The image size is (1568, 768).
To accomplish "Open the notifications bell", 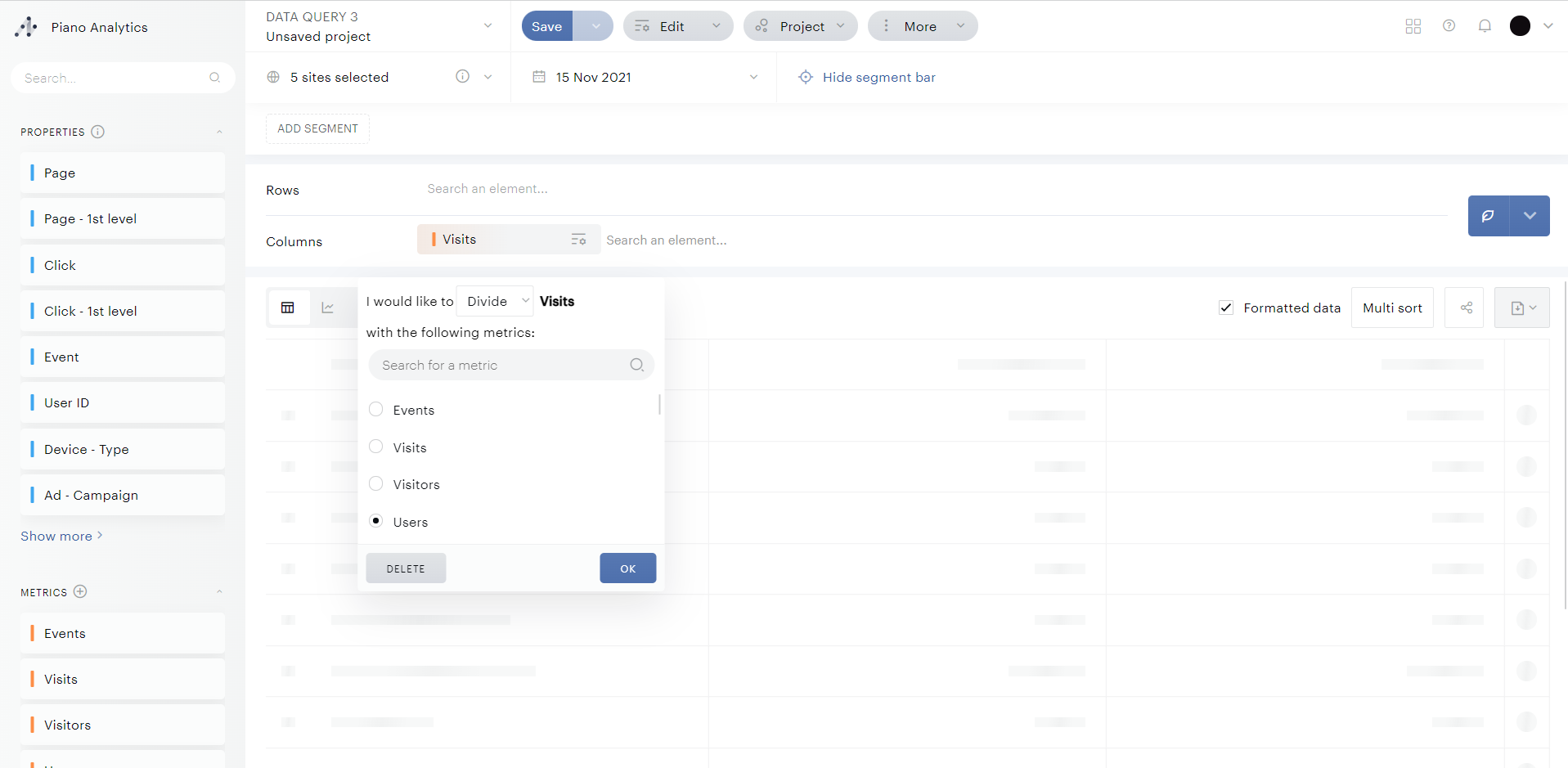I will (1484, 26).
